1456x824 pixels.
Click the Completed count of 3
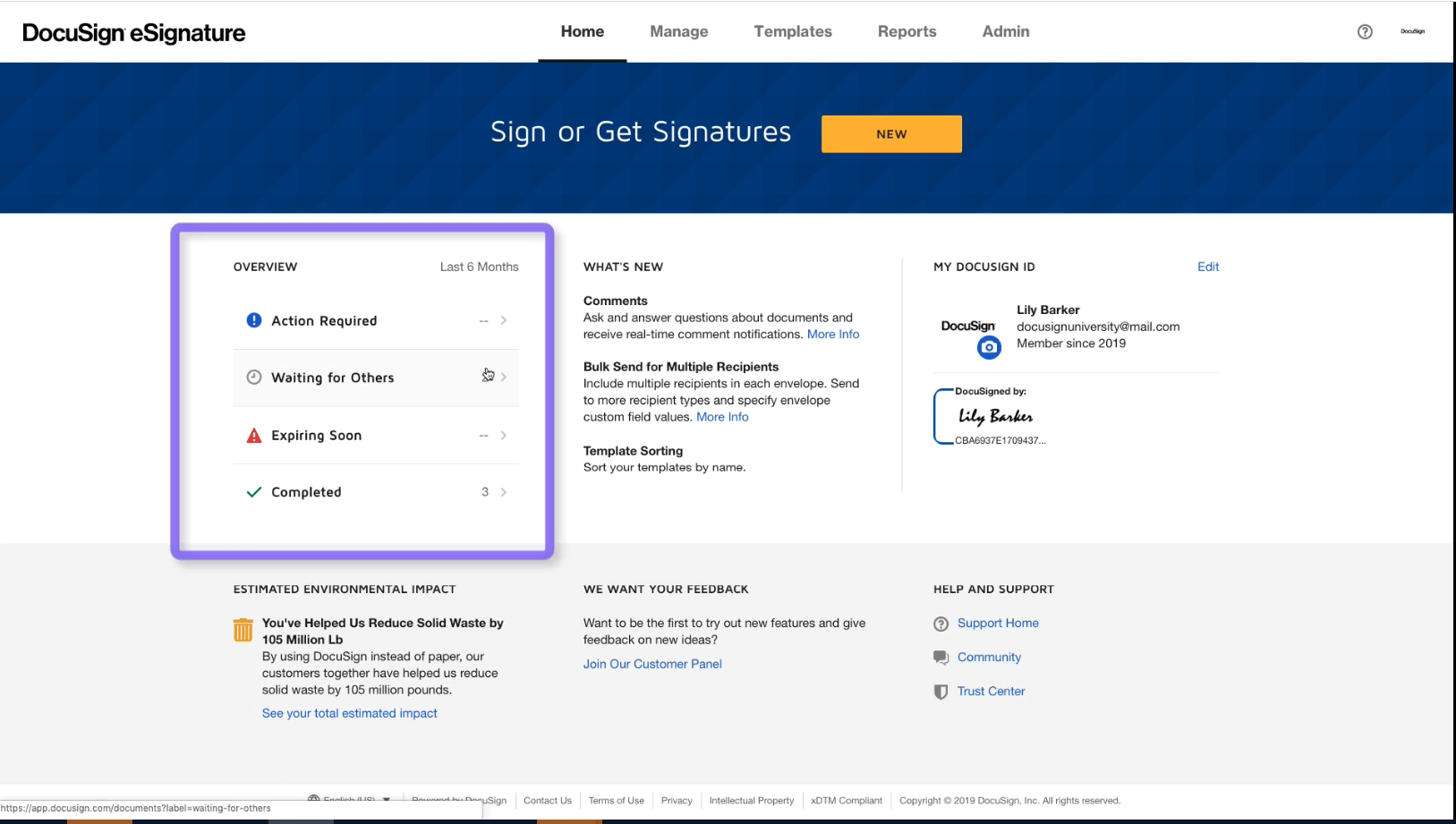tap(485, 492)
